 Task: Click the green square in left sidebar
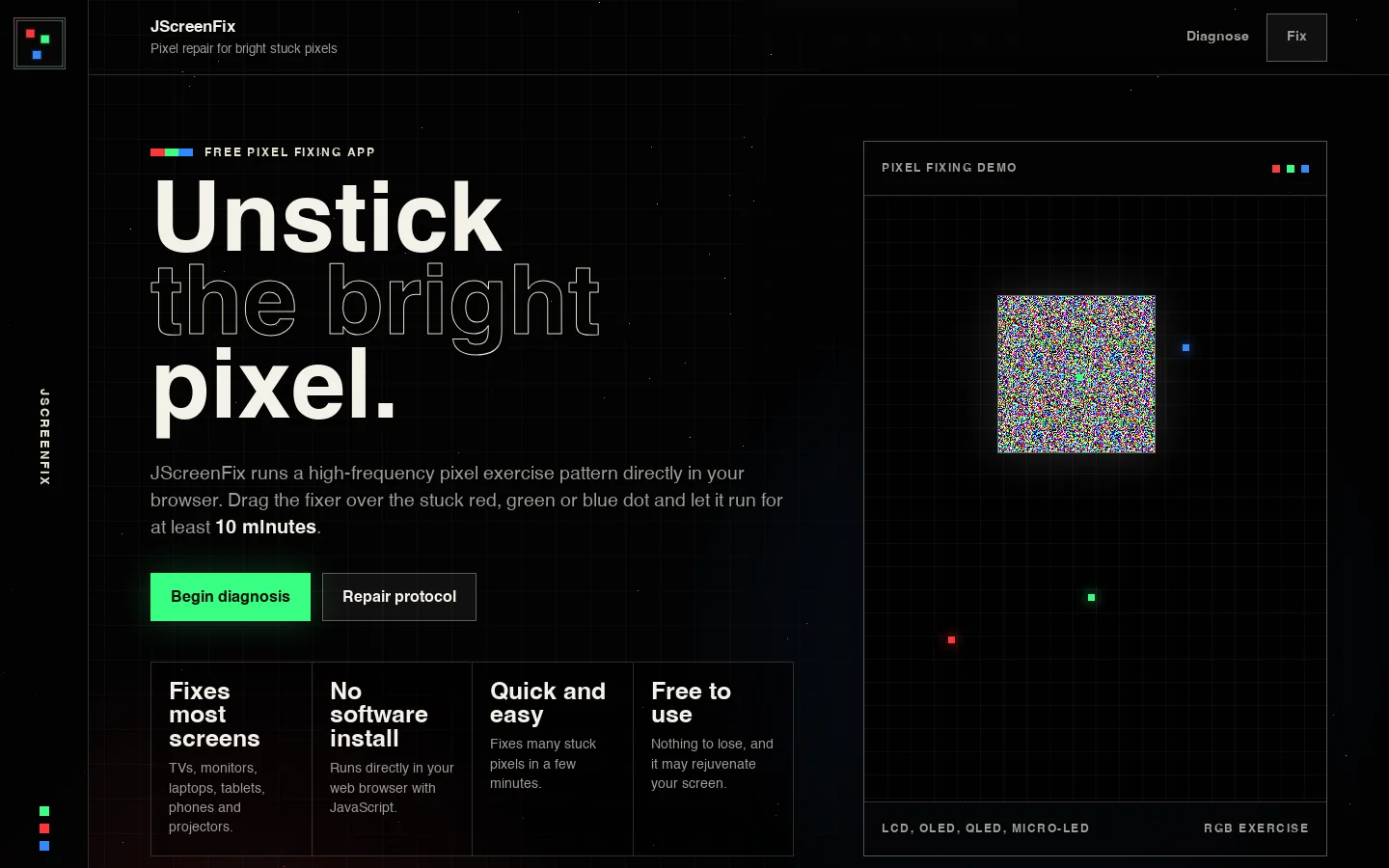click(x=44, y=811)
